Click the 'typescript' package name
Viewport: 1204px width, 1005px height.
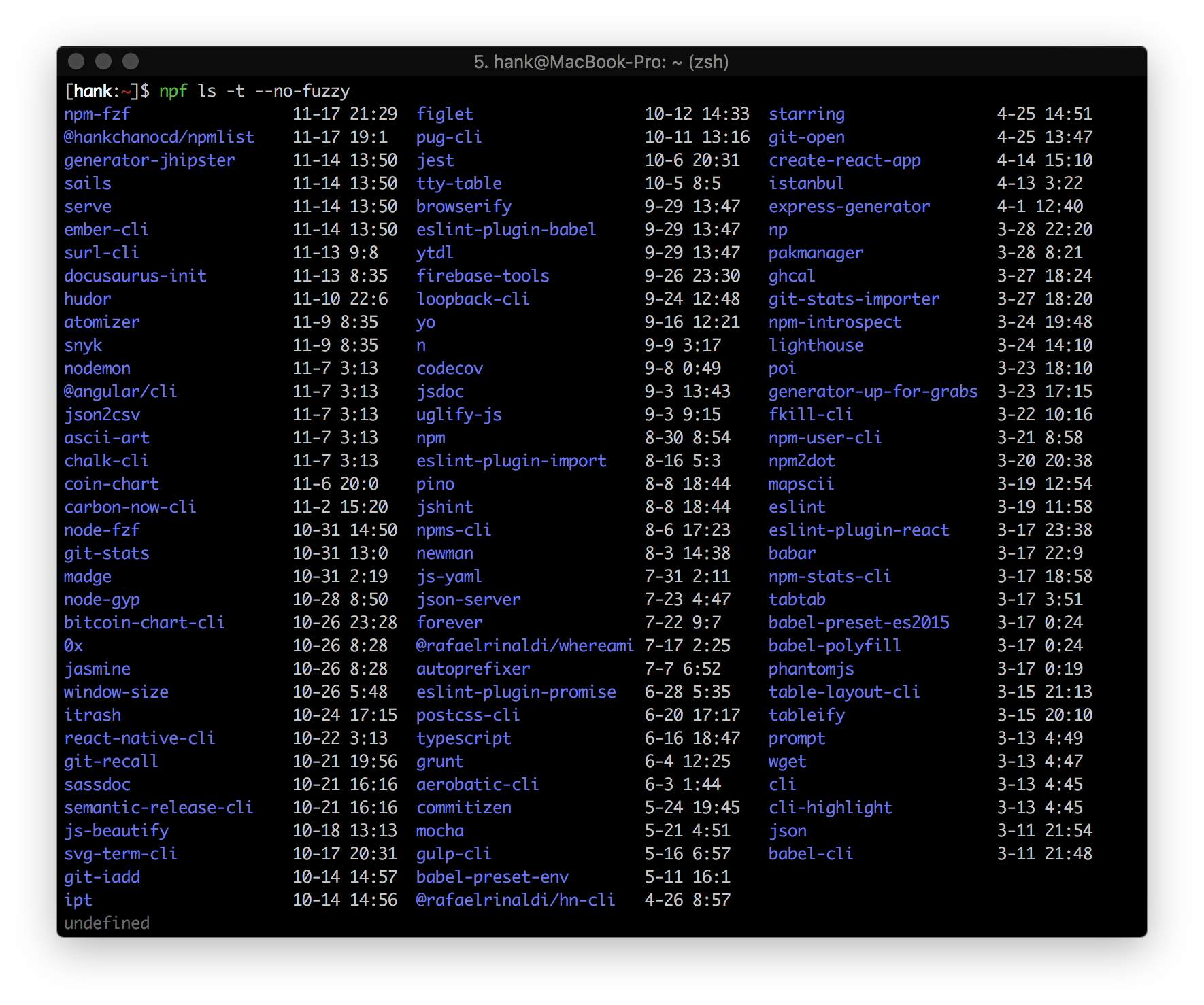tap(464, 738)
